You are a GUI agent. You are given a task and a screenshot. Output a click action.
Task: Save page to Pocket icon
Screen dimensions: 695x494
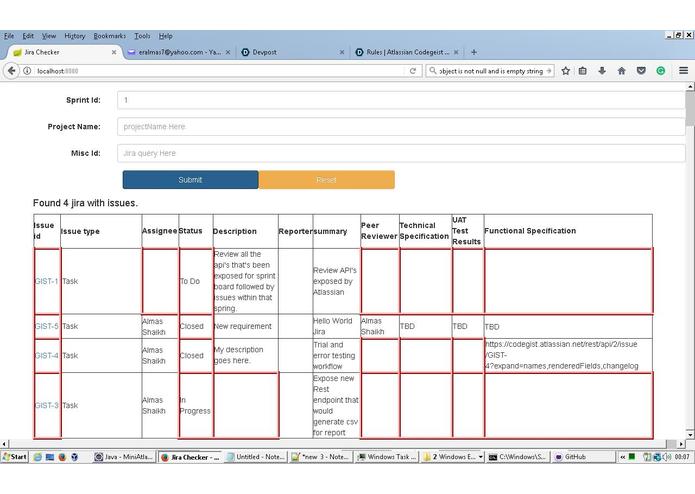coord(641,71)
